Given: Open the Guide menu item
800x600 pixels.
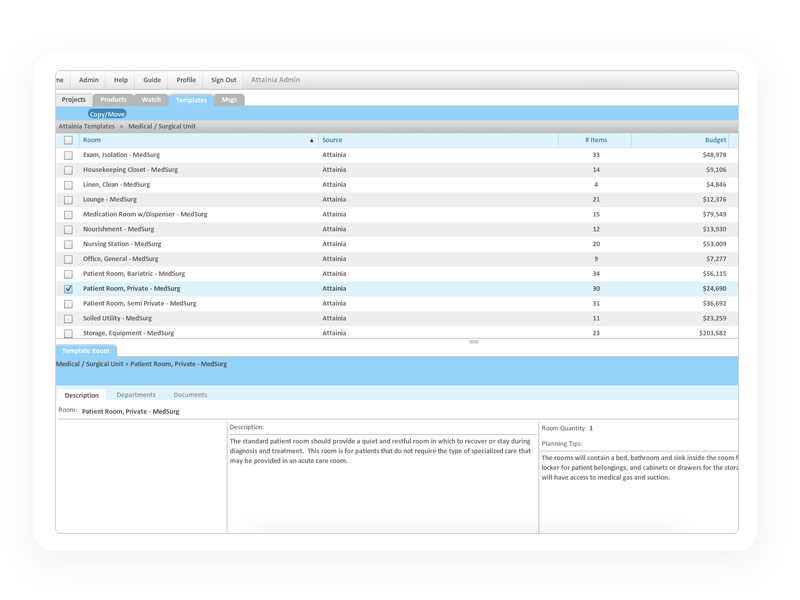Looking at the screenshot, I should click(x=152, y=80).
